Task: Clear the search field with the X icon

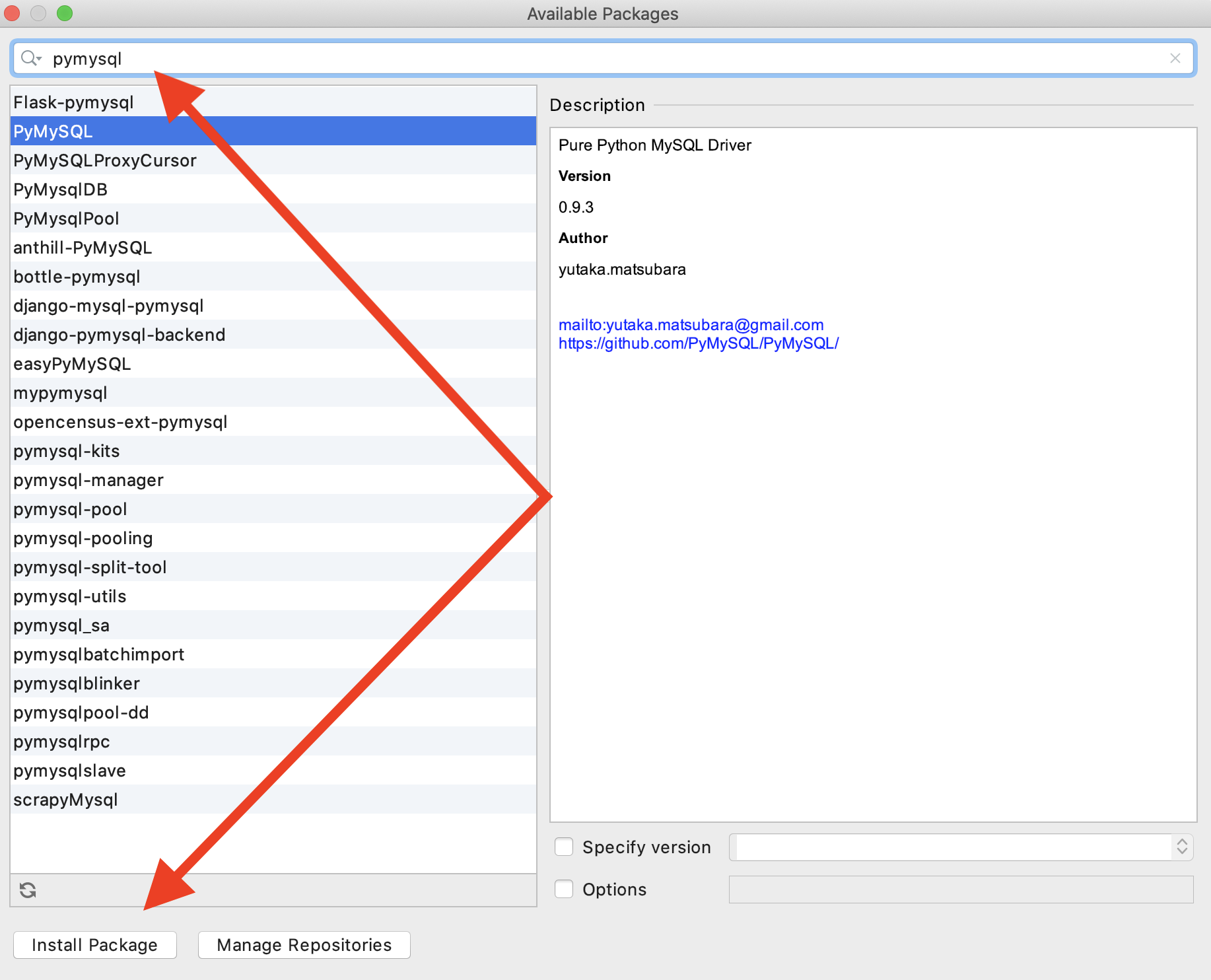Action: [x=1175, y=58]
